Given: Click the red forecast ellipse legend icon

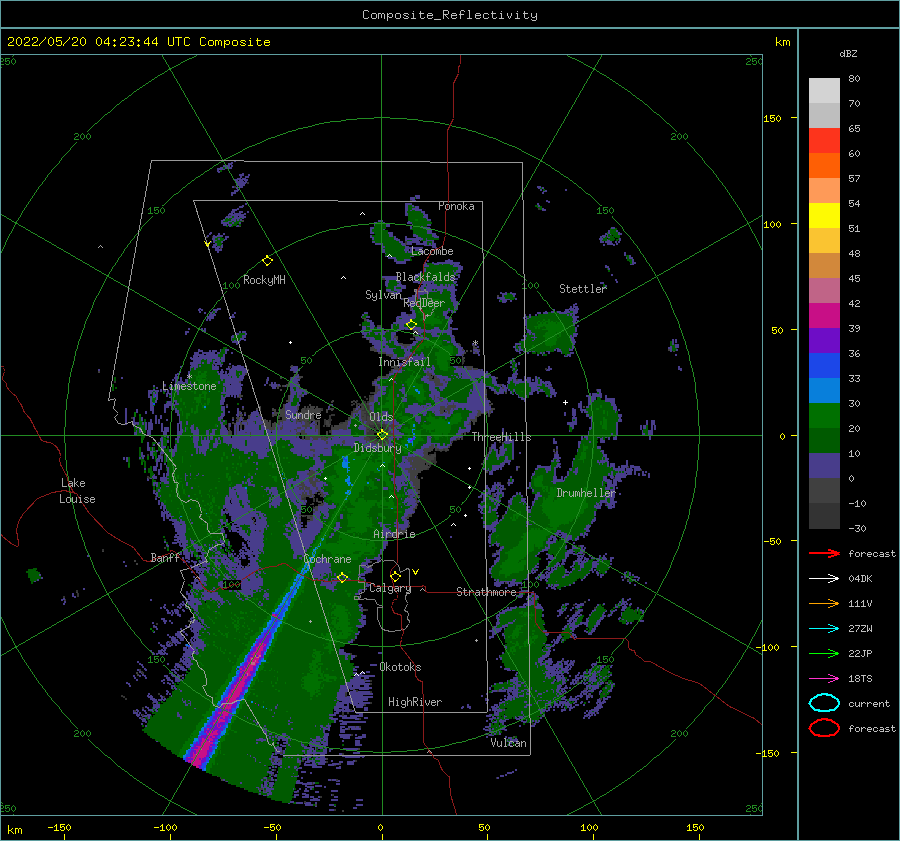Looking at the screenshot, I should pos(824,728).
